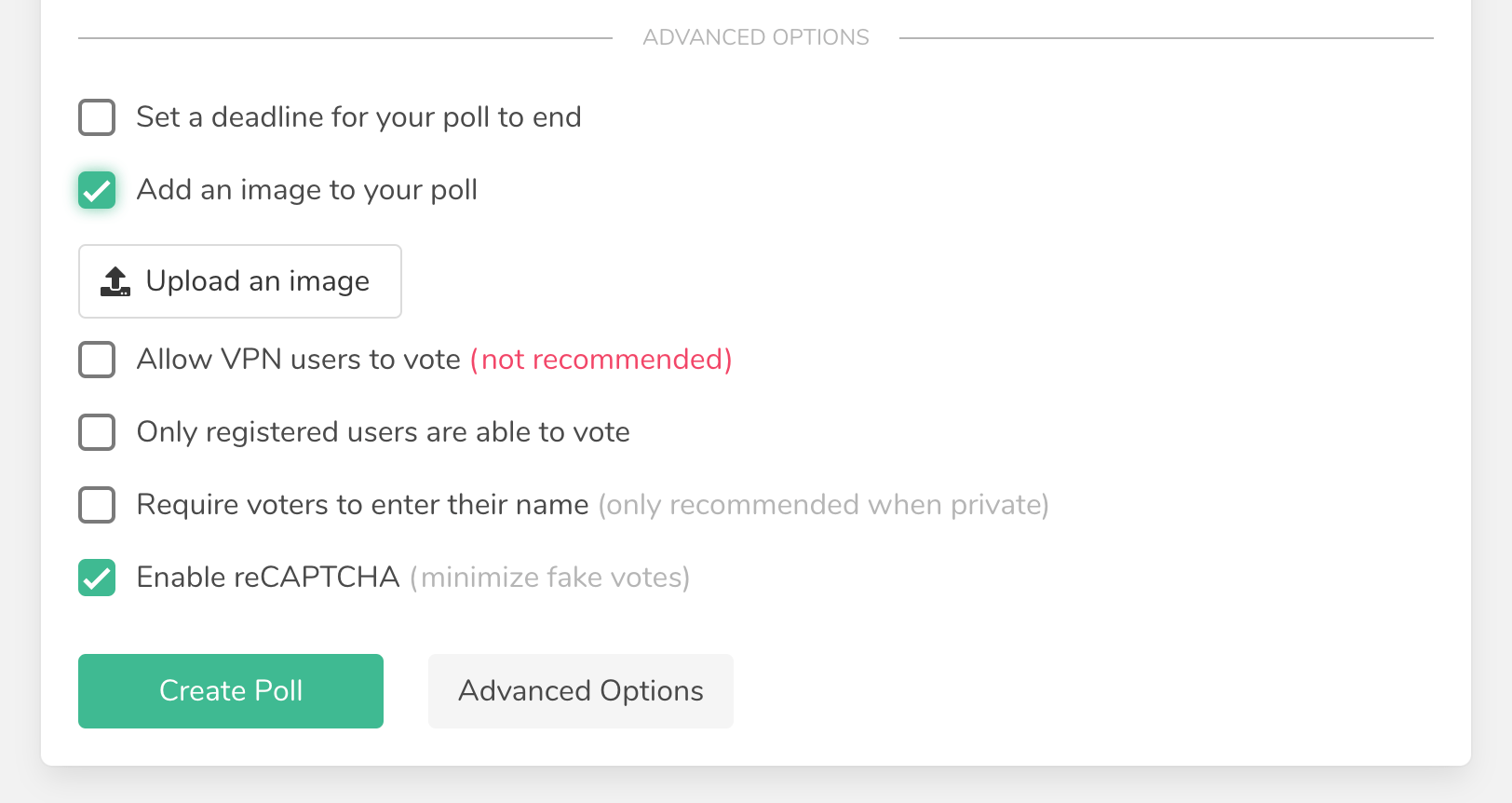Screen dimensions: 1512x803
Task: Click the checkmark icon in Enable reCAPTCHA box
Action: (x=96, y=578)
